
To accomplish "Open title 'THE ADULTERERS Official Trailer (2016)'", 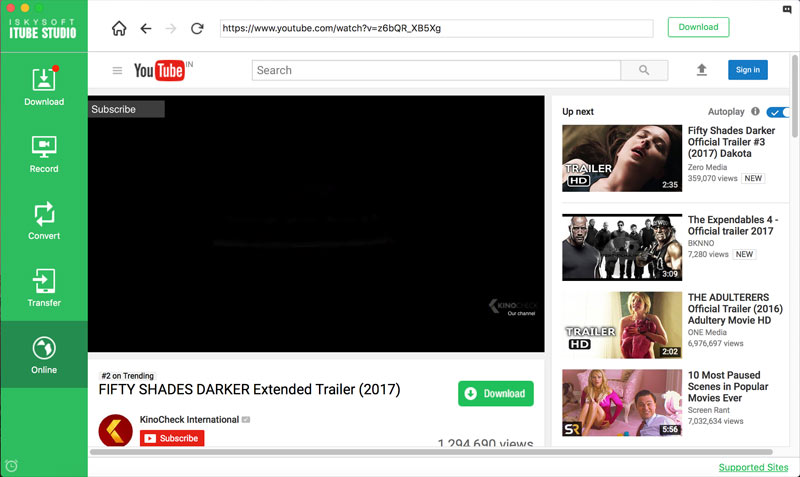I will point(735,309).
